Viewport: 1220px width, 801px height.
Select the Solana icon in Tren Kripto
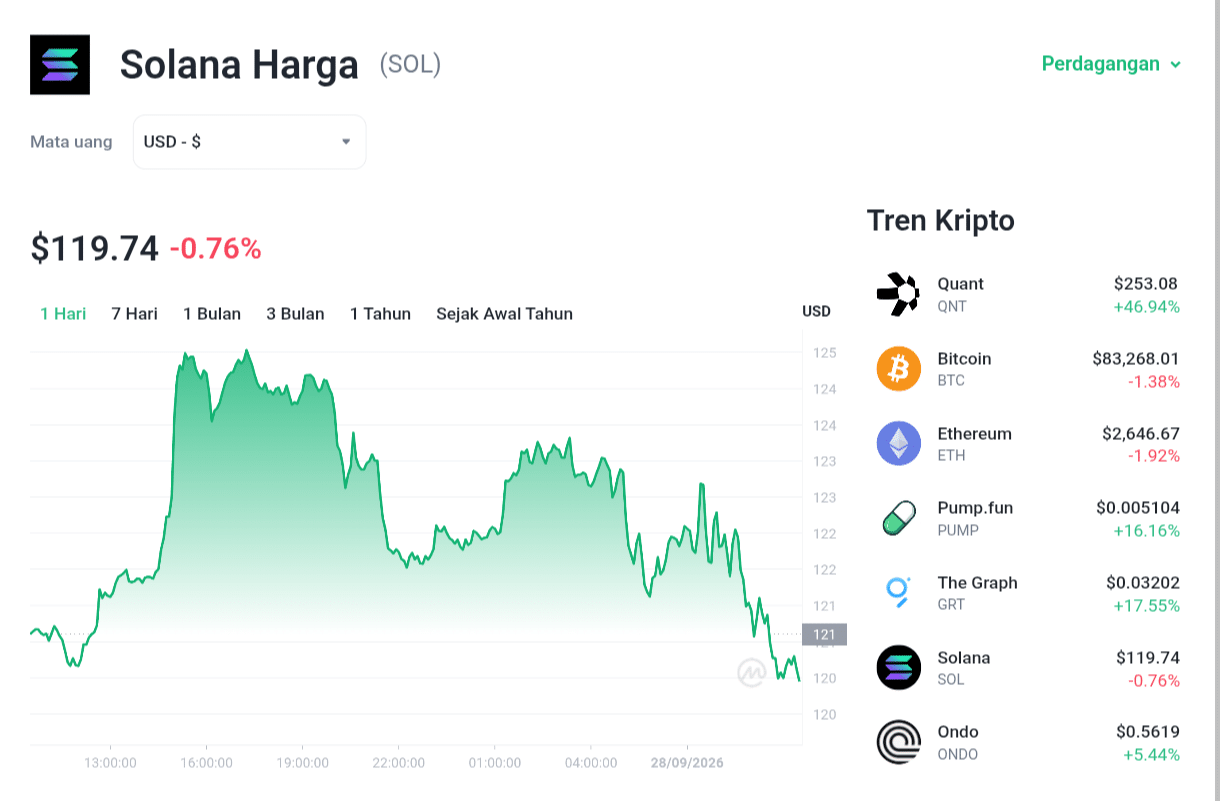[898, 667]
